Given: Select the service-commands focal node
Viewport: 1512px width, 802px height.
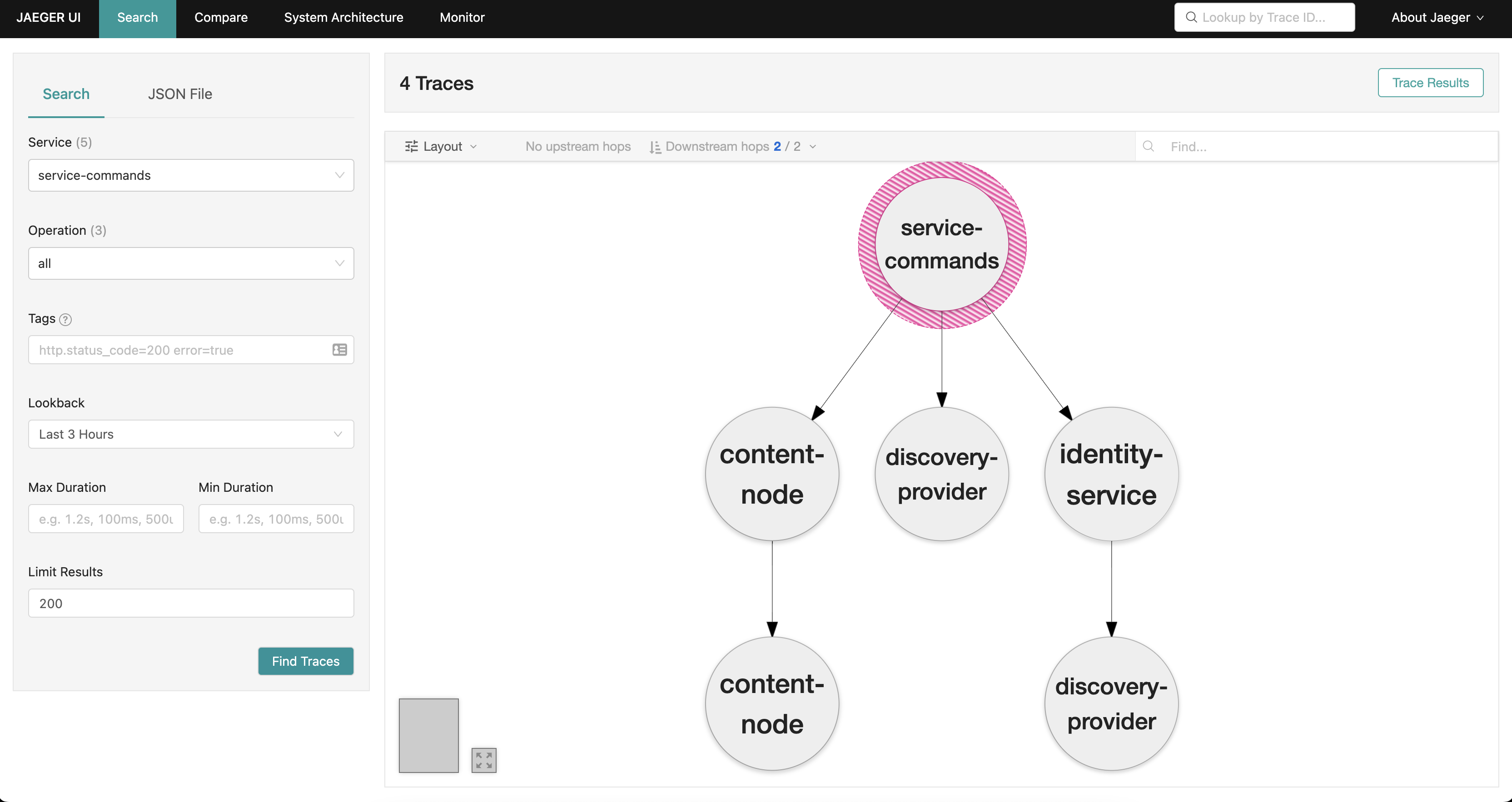Looking at the screenshot, I should click(941, 244).
